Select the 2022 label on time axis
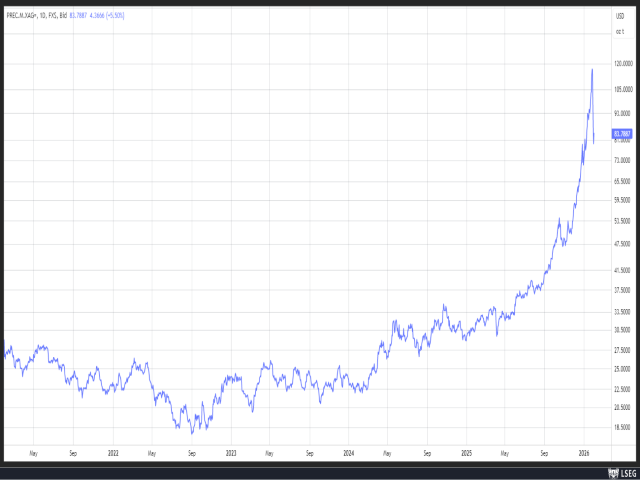Screen dimensions: 640x480 112,452
